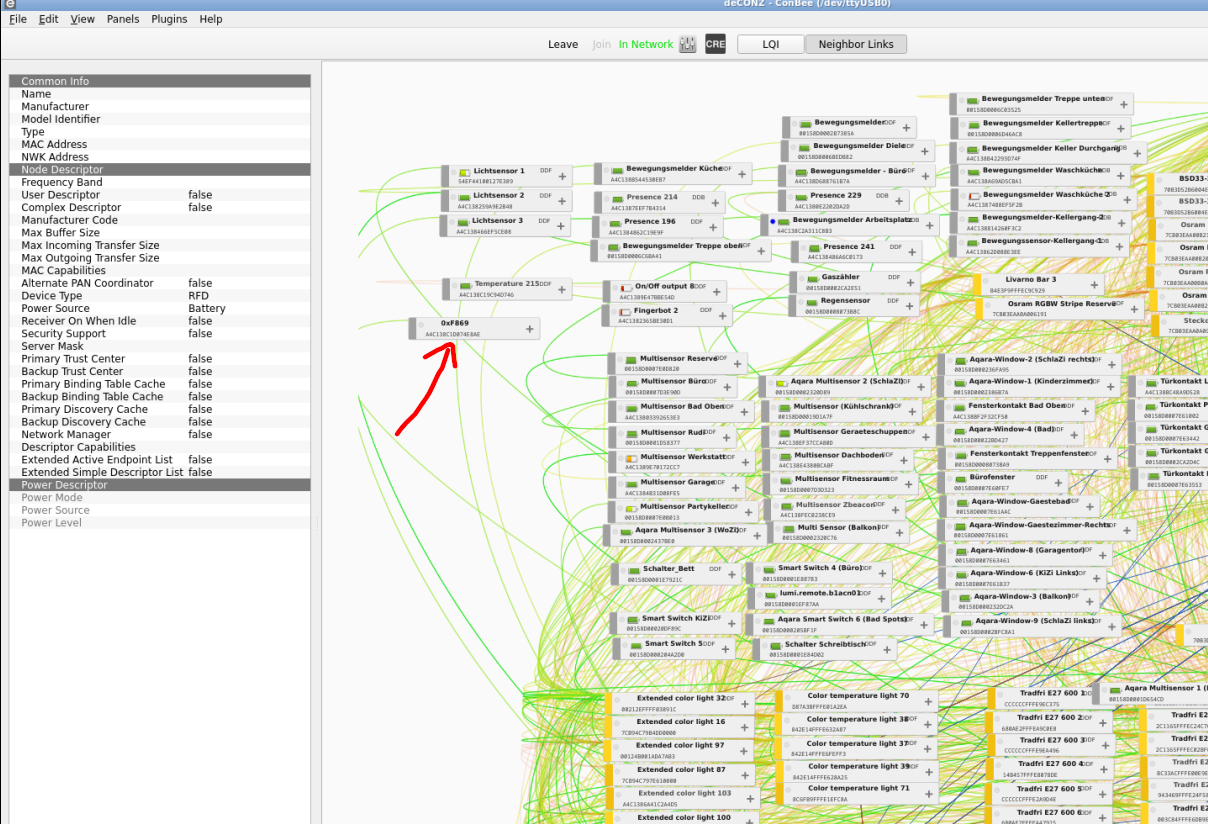Select the Power Descriptor section header
Screen dimensions: 1208x824
coord(160,485)
